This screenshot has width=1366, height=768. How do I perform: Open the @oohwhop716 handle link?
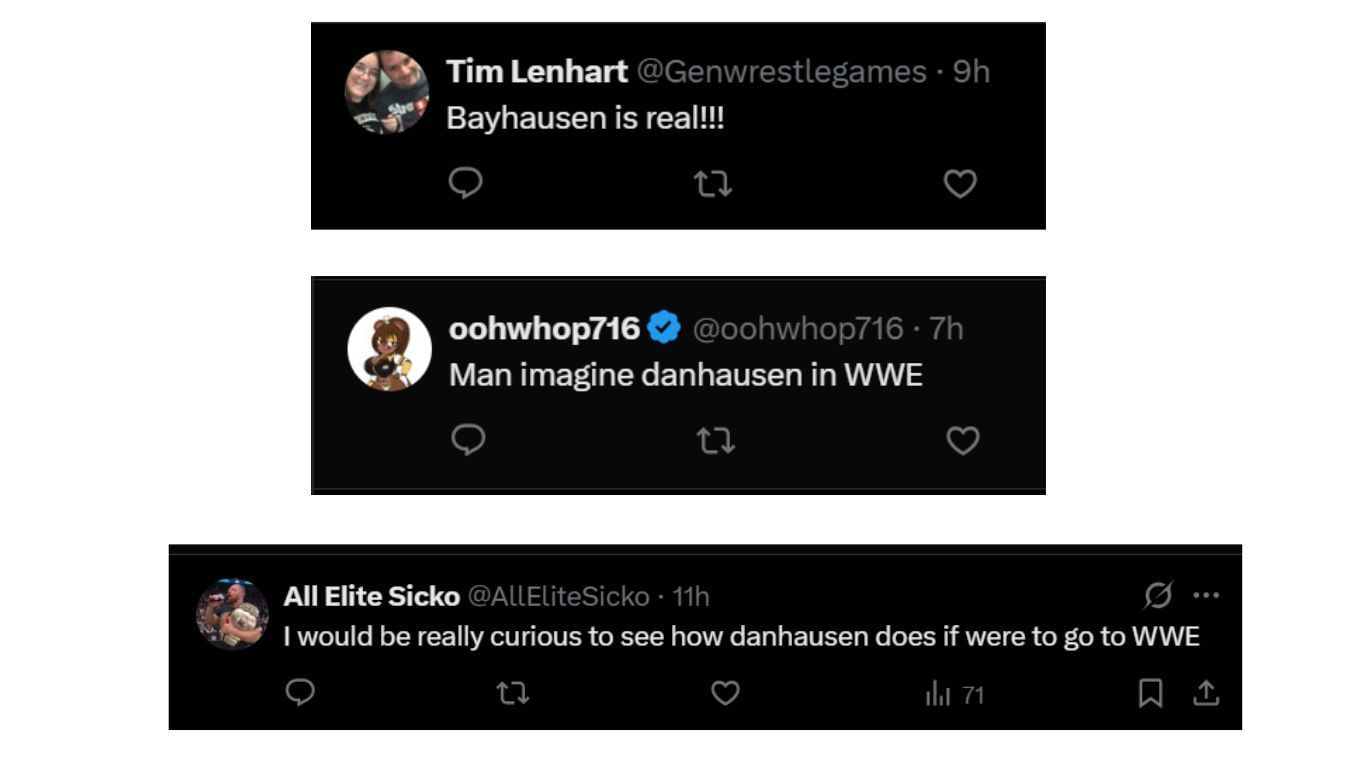pyautogui.click(x=798, y=328)
